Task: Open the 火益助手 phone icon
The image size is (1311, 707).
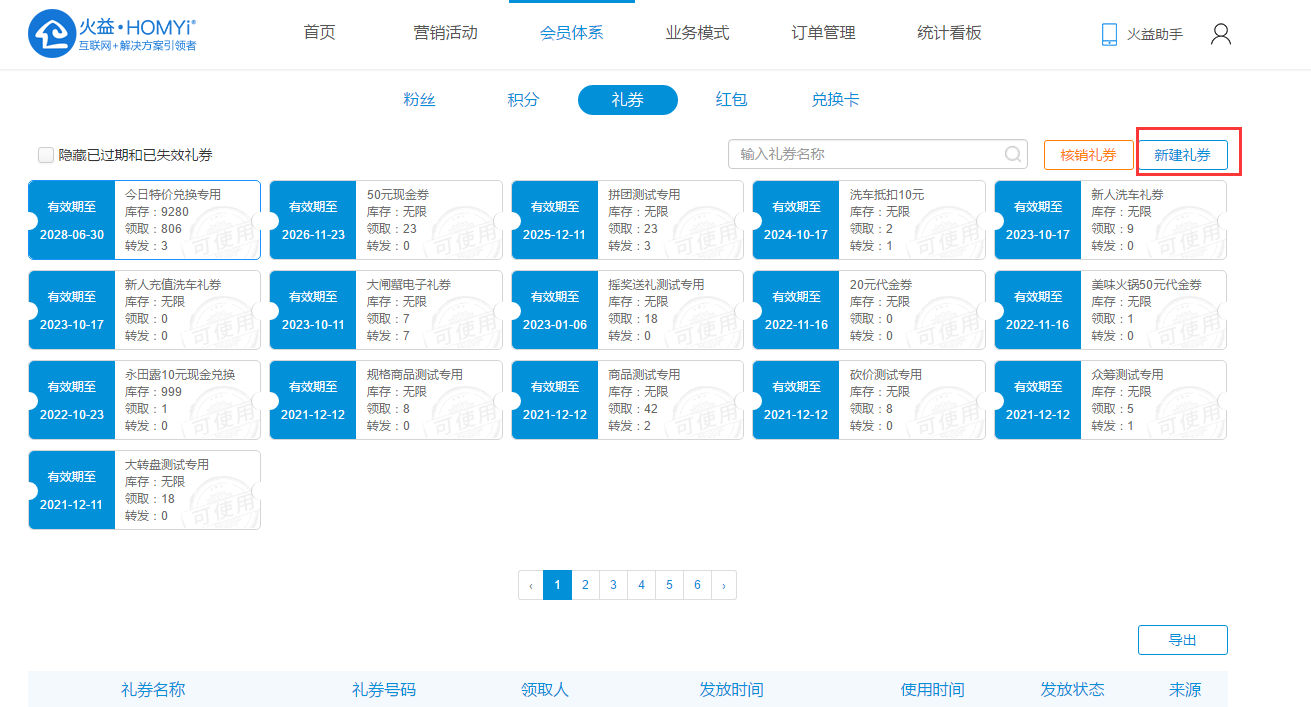Action: pyautogui.click(x=1109, y=34)
